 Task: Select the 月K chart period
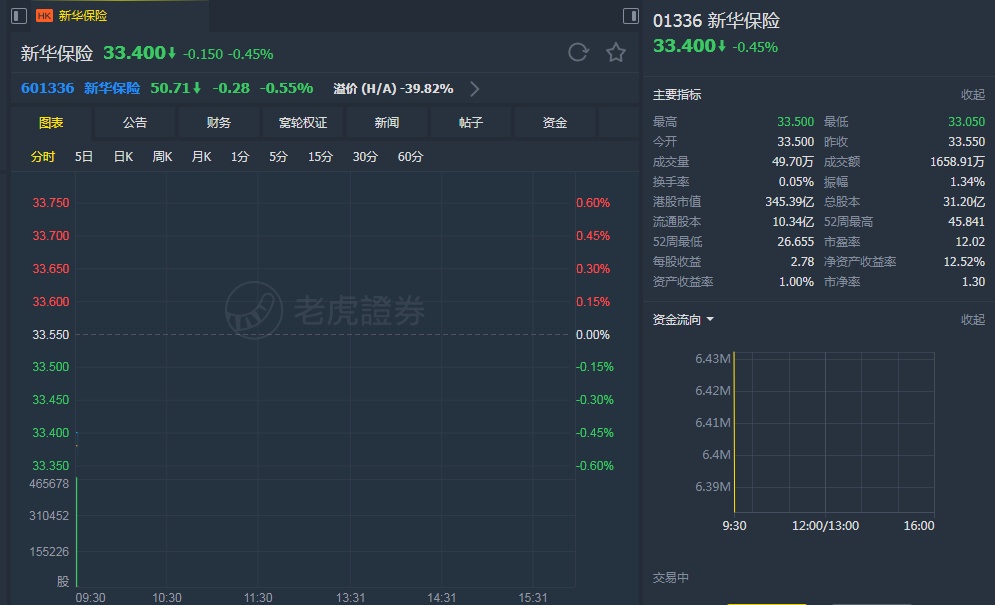click(x=201, y=157)
